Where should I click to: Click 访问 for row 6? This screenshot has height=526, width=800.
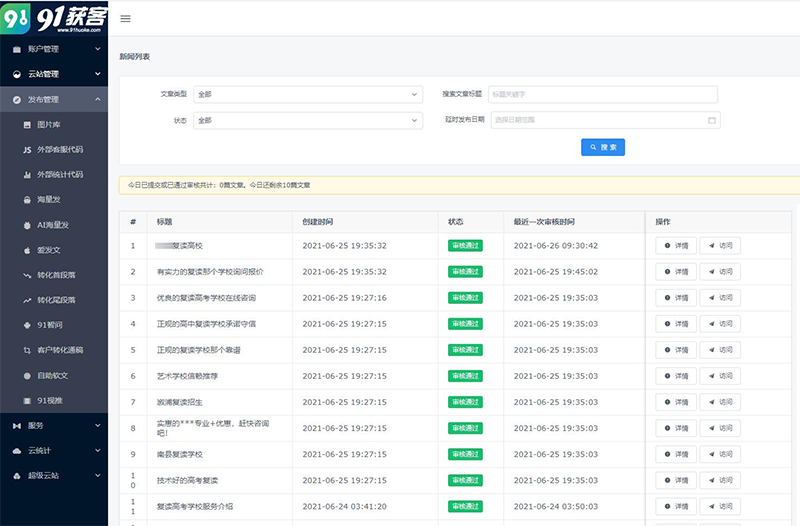(720, 376)
